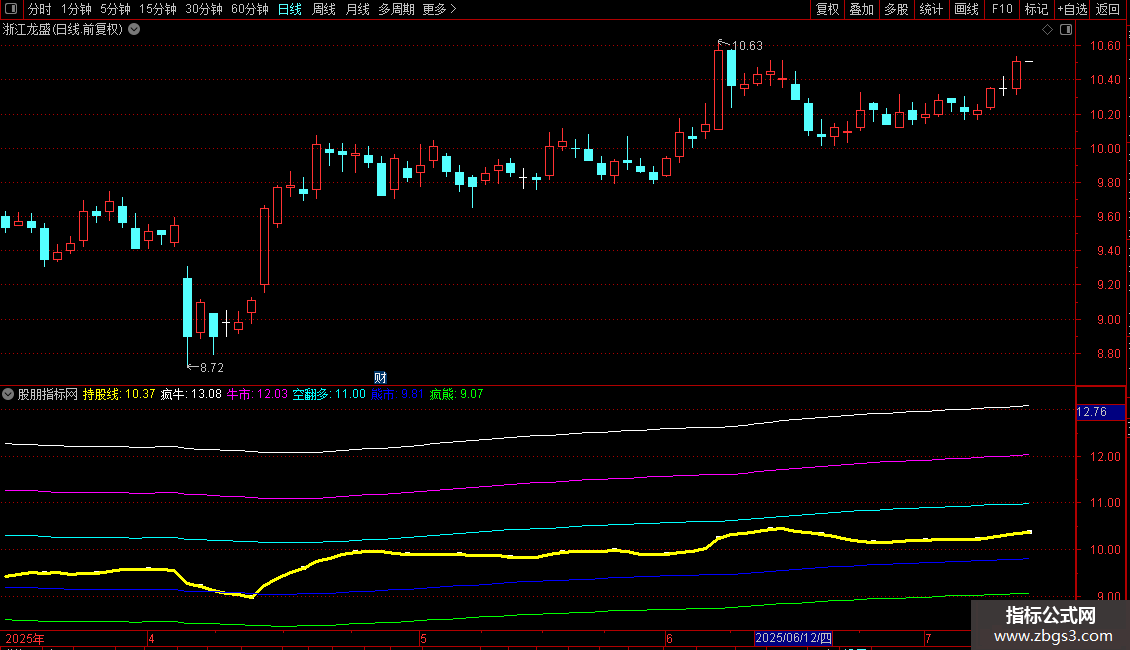The image size is (1130, 650).
Task: Click month 5 marker on time axis
Action: pyautogui.click(x=424, y=638)
